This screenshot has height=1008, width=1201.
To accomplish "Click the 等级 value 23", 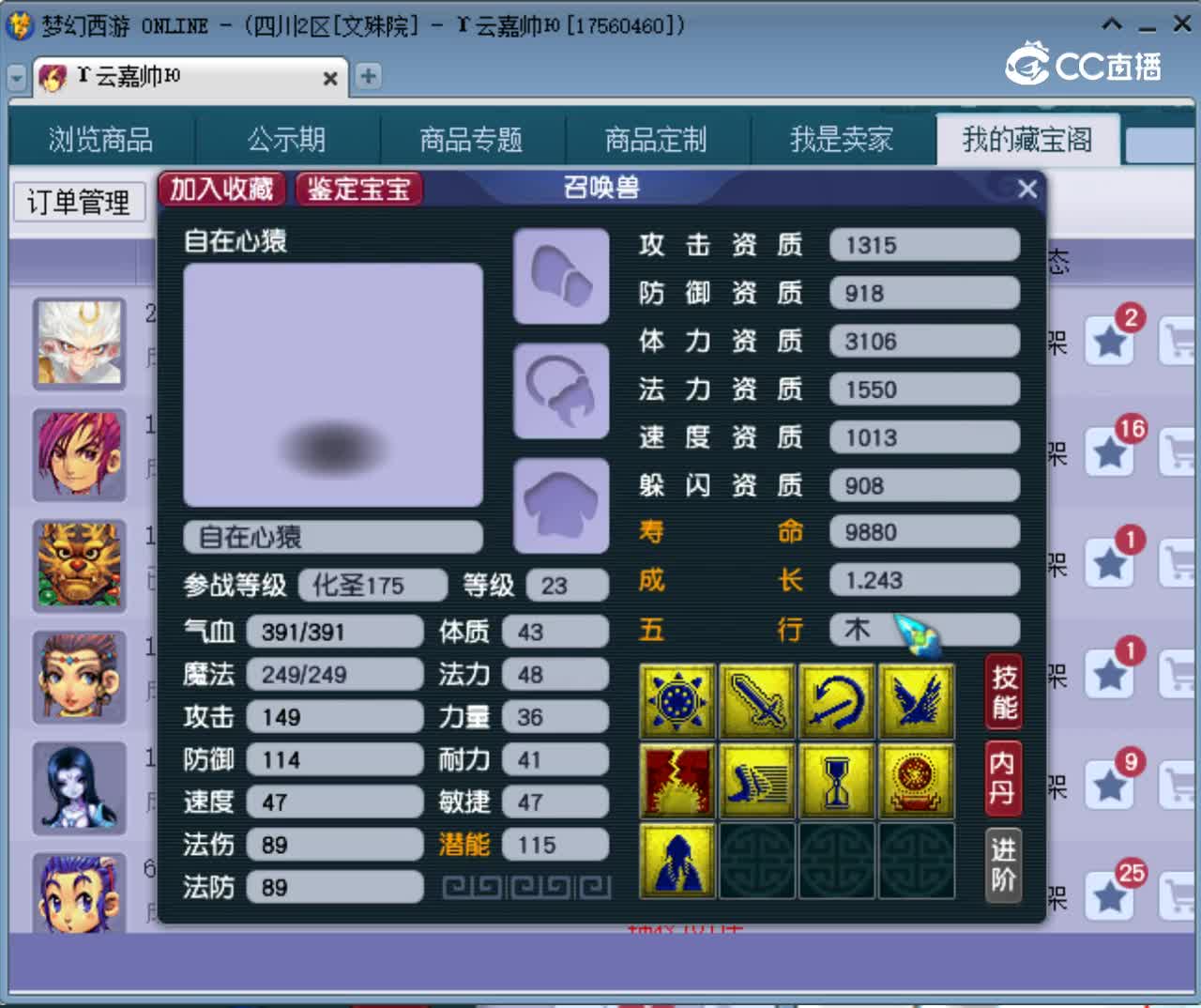I will coord(568,585).
